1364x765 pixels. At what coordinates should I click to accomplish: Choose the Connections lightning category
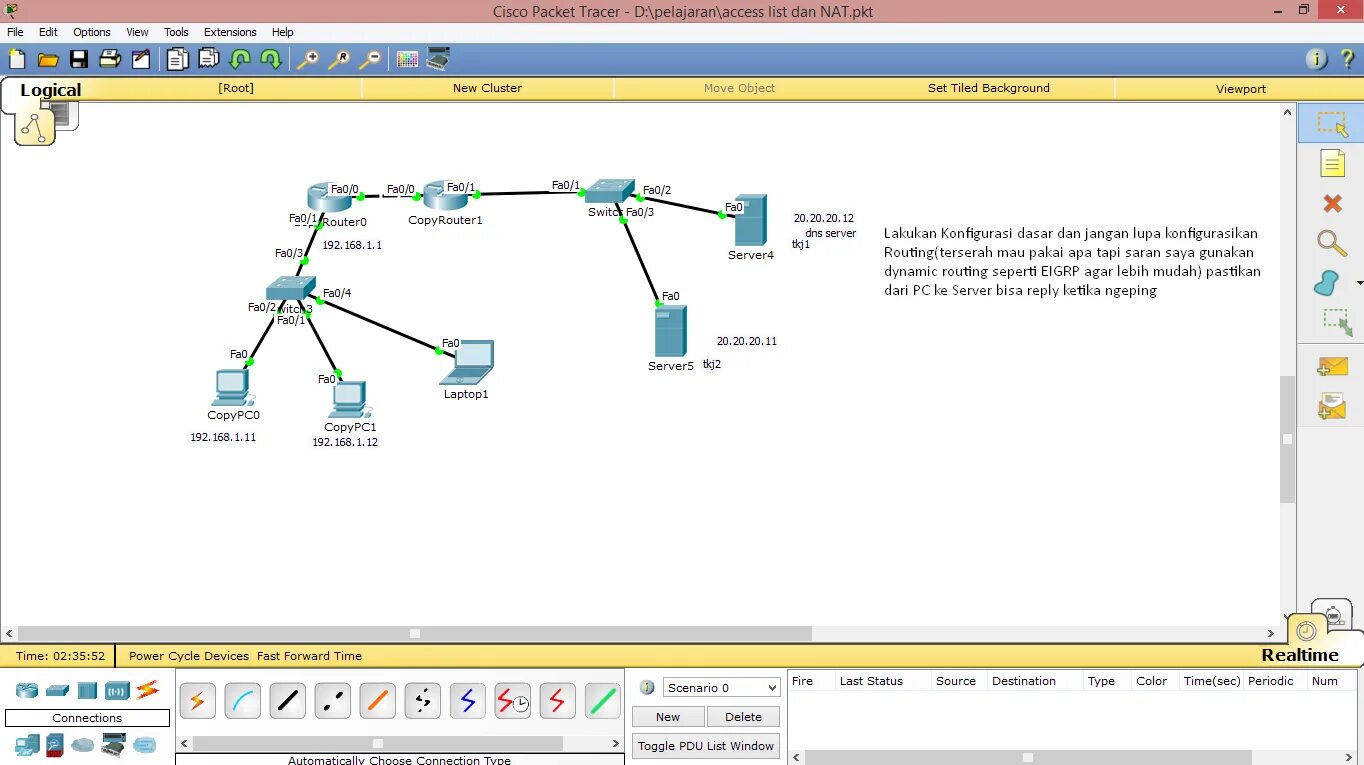coord(147,689)
